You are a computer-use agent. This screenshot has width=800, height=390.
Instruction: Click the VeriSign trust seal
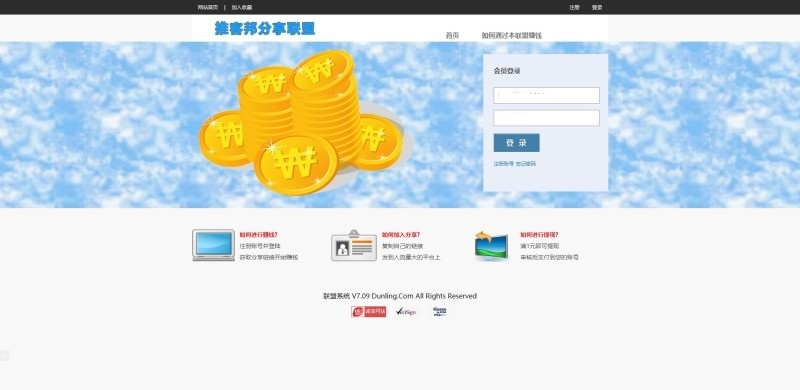406,311
